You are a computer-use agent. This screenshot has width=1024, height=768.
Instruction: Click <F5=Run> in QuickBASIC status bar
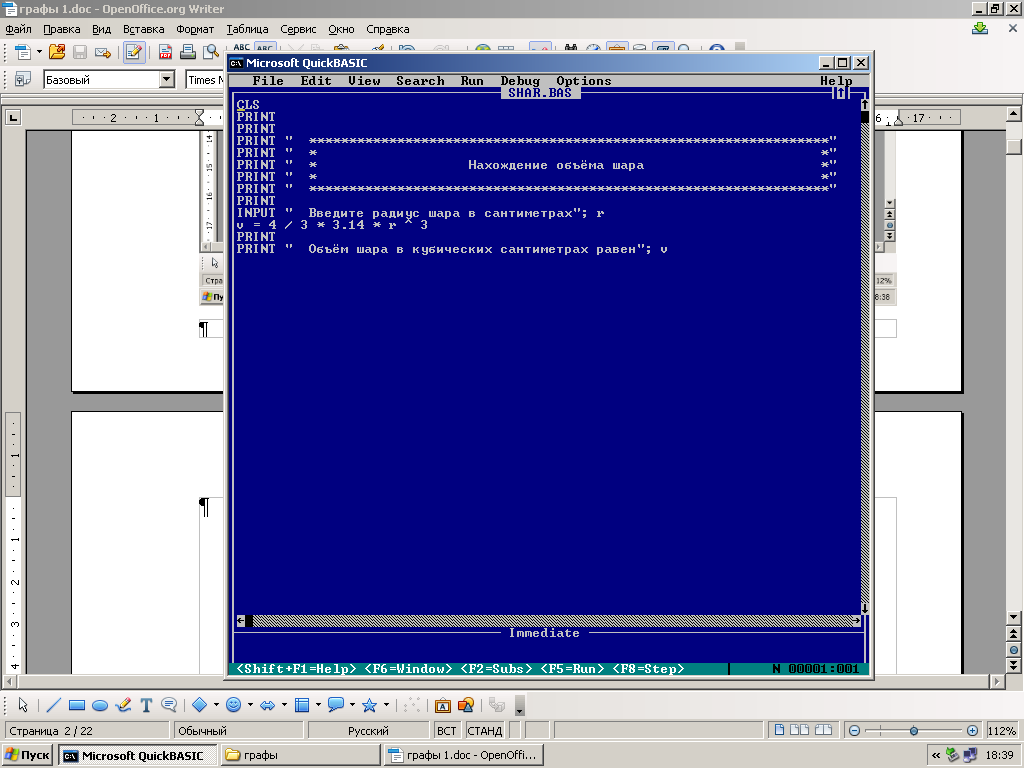(572, 669)
